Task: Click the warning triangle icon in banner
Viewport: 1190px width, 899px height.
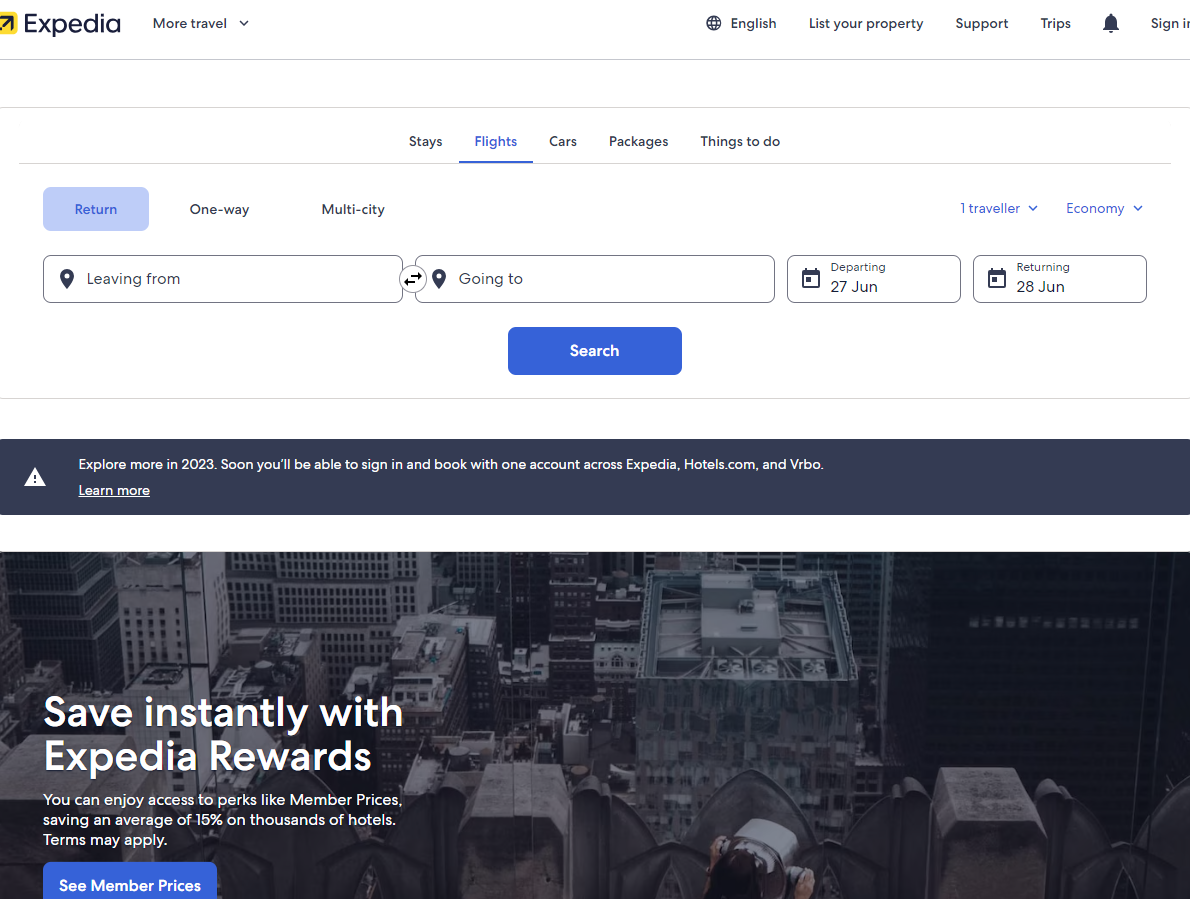Action: pyautogui.click(x=35, y=477)
